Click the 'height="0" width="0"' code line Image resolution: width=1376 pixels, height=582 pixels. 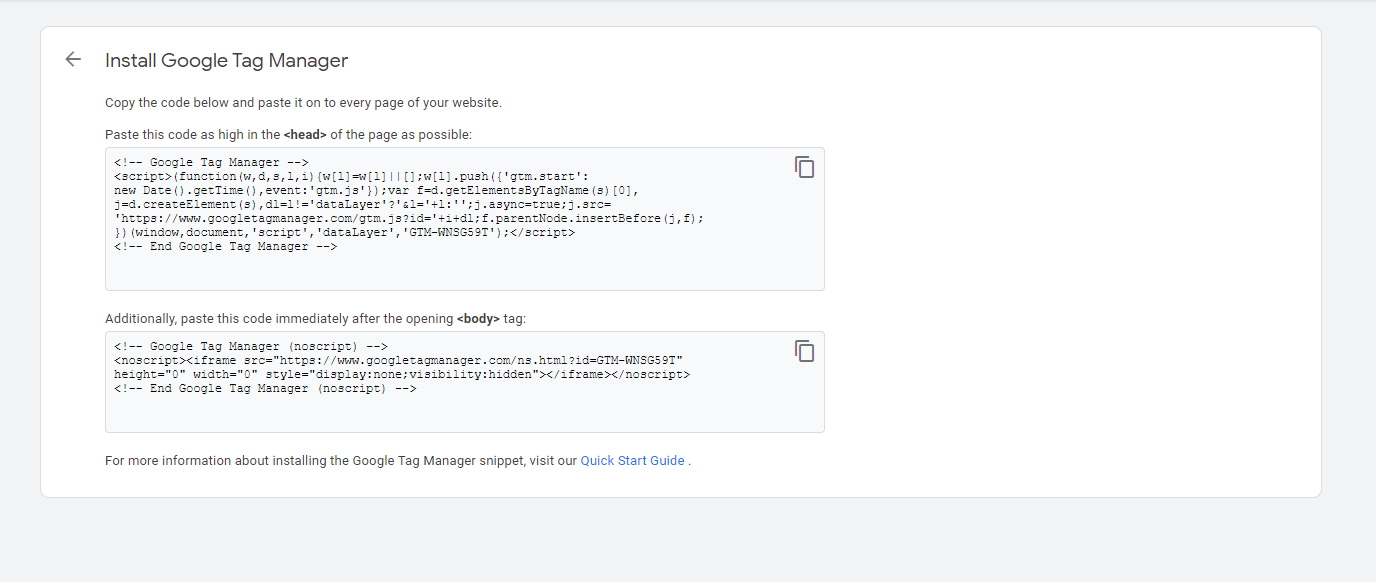click(402, 374)
